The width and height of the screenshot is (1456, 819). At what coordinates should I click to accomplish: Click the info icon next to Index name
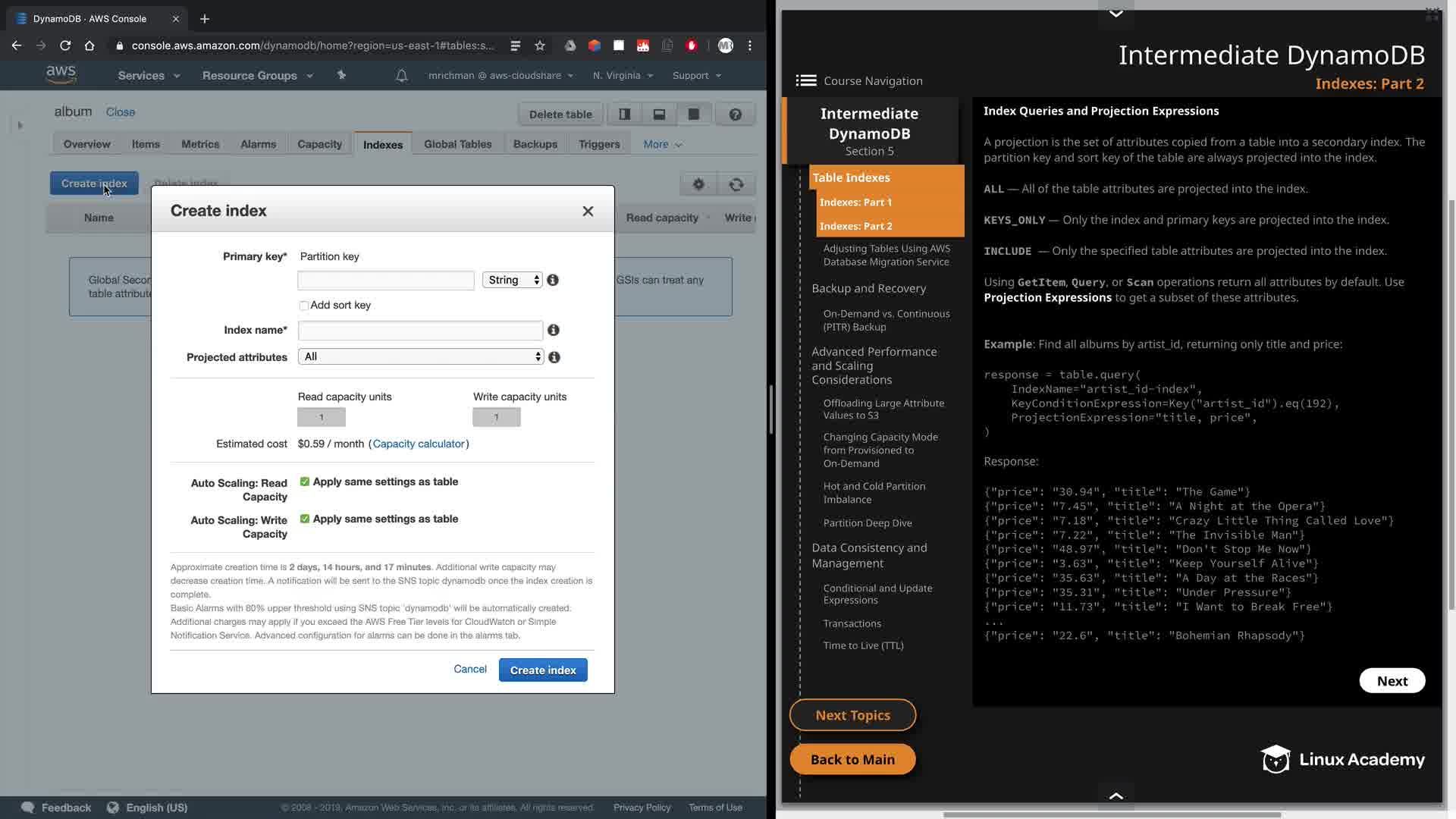[554, 330]
